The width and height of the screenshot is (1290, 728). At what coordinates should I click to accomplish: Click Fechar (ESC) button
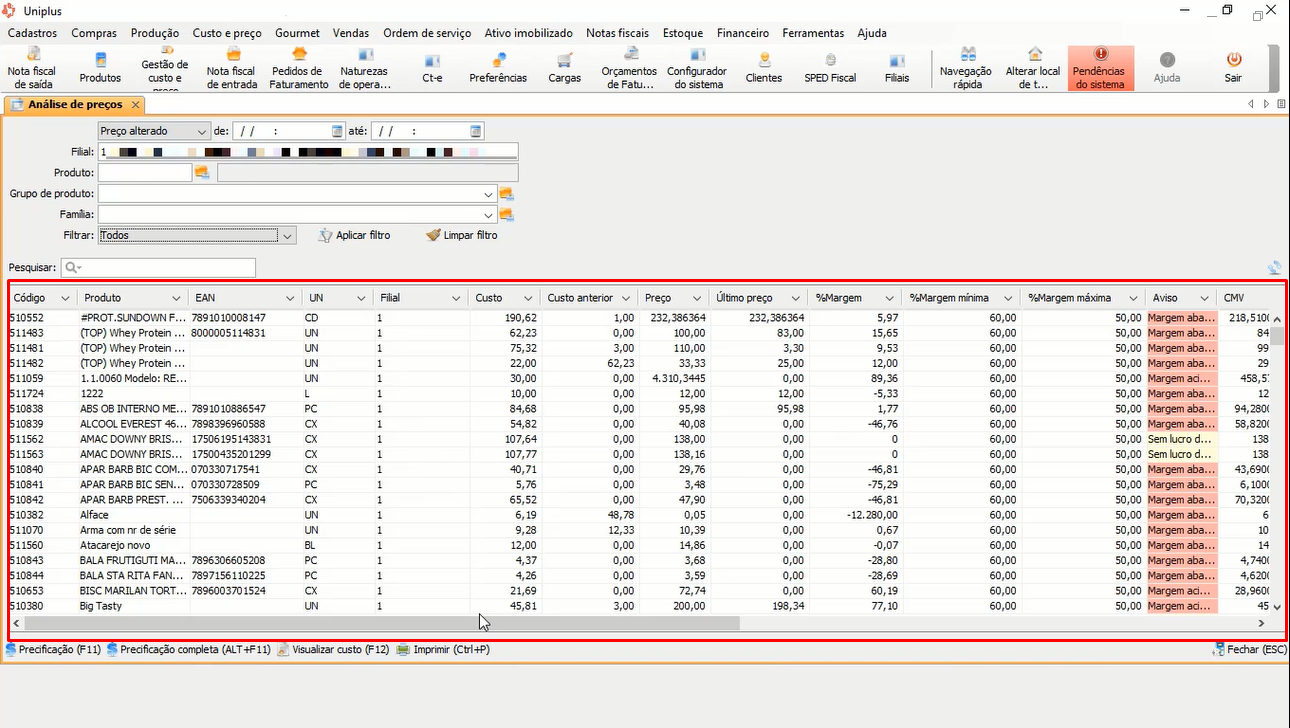click(1249, 649)
